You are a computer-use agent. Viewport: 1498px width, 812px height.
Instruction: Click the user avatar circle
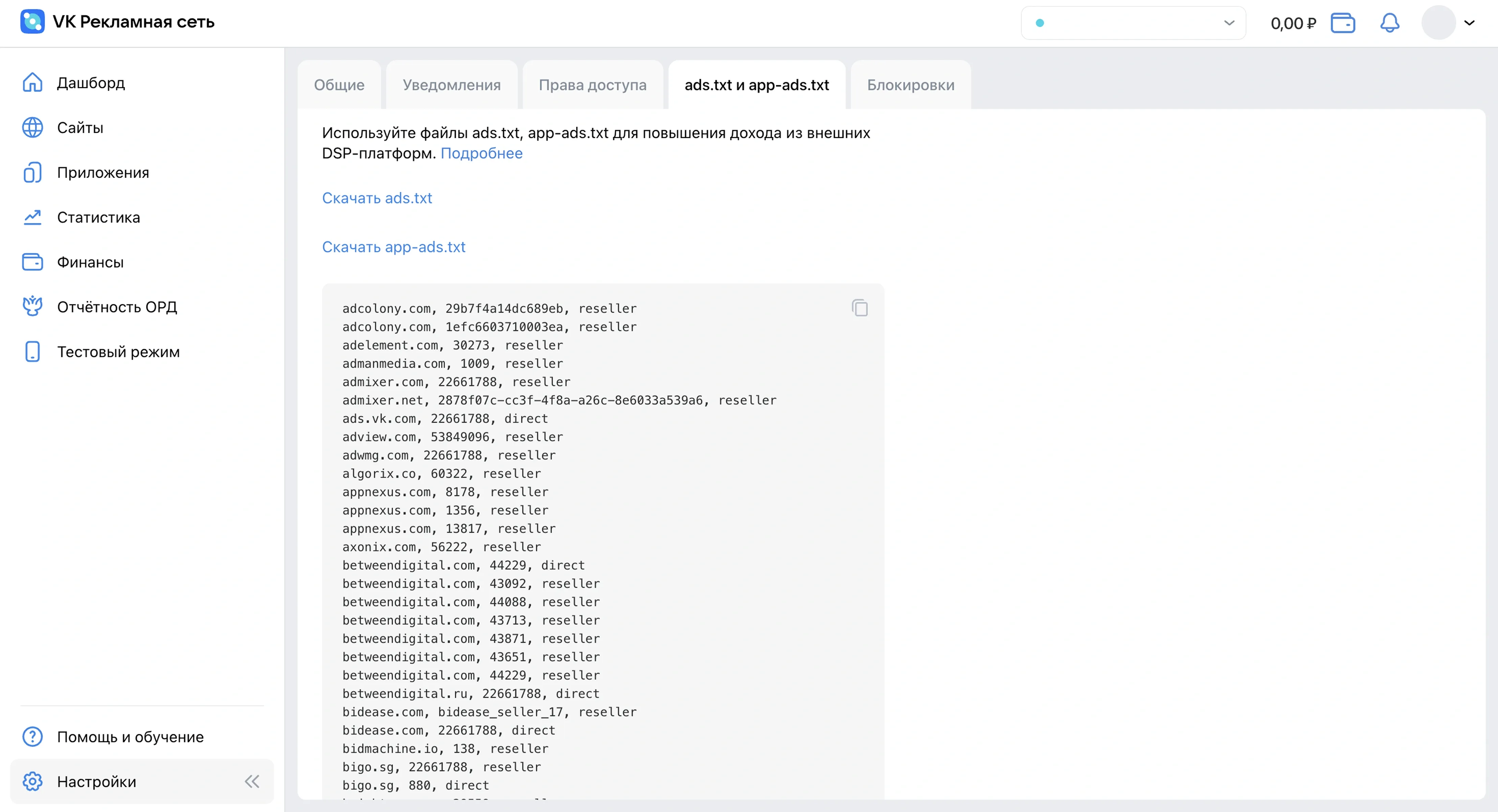tap(1438, 23)
